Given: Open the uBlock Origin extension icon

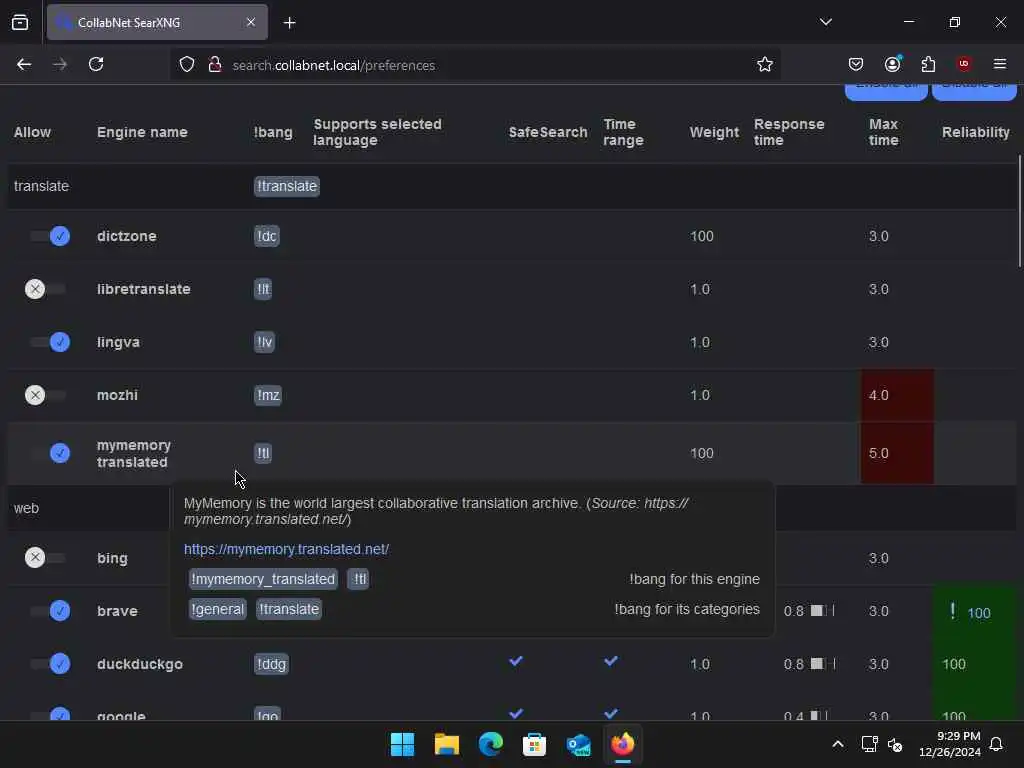Looking at the screenshot, I should click(x=964, y=65).
